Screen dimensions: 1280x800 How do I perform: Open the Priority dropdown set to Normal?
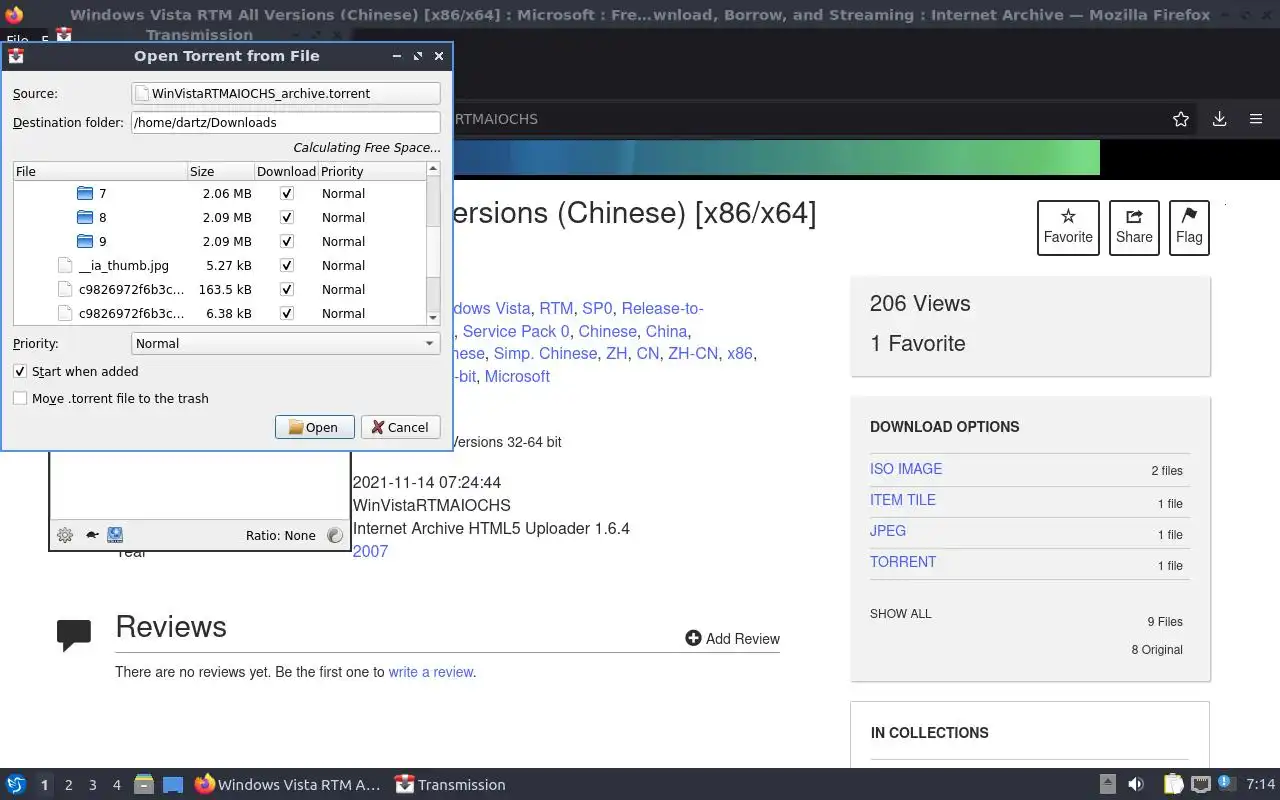click(x=286, y=343)
